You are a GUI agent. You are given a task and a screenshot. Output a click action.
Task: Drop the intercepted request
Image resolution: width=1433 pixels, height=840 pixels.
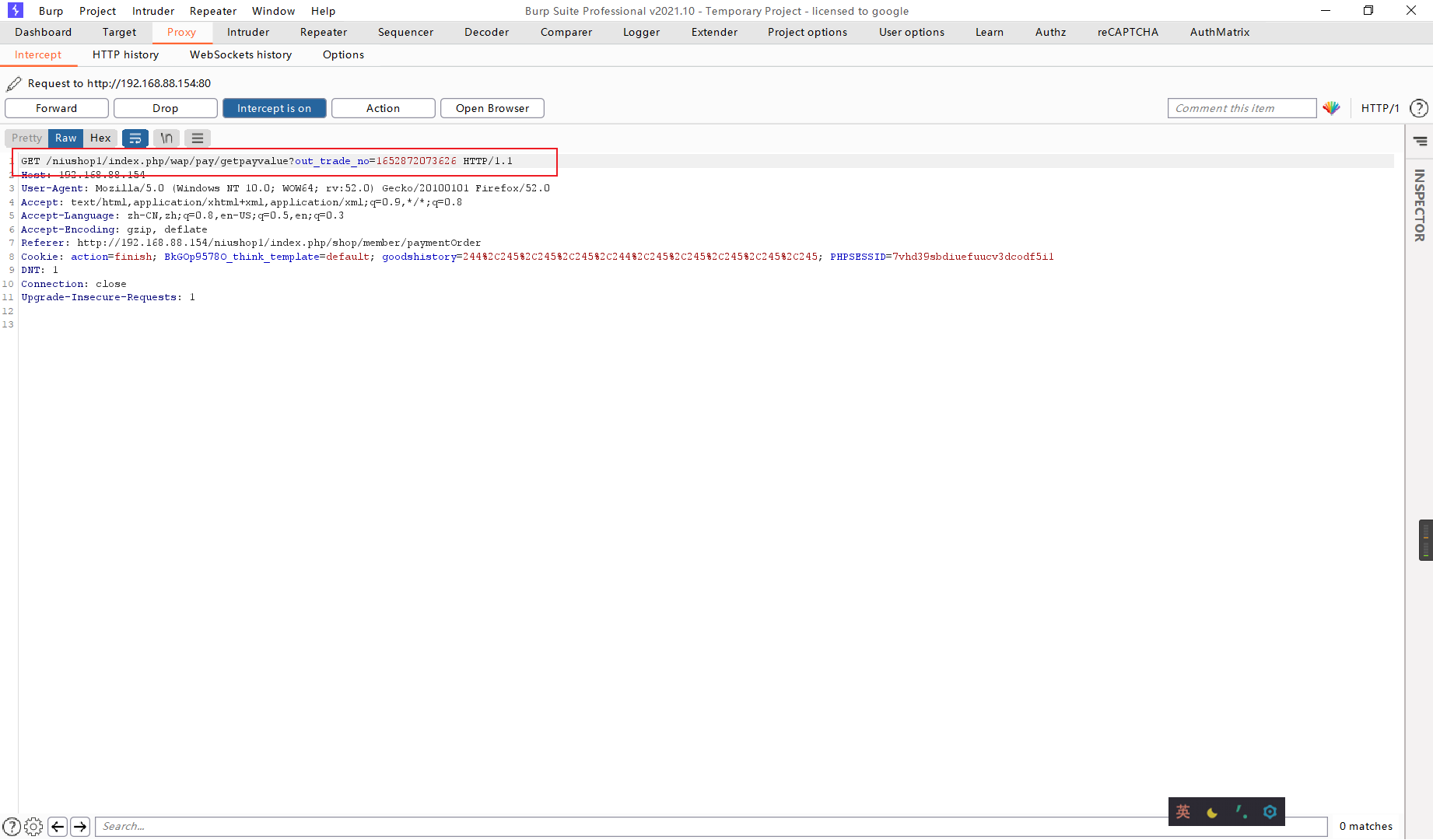[x=166, y=108]
